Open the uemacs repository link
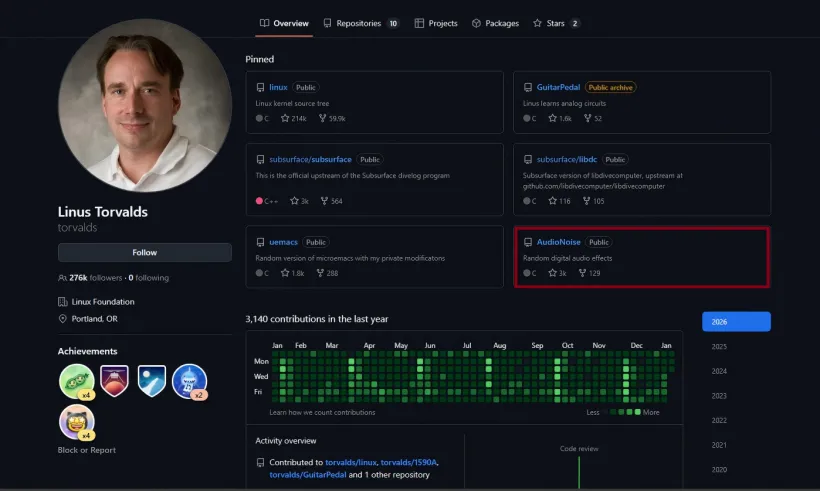820x491 pixels. coord(283,242)
